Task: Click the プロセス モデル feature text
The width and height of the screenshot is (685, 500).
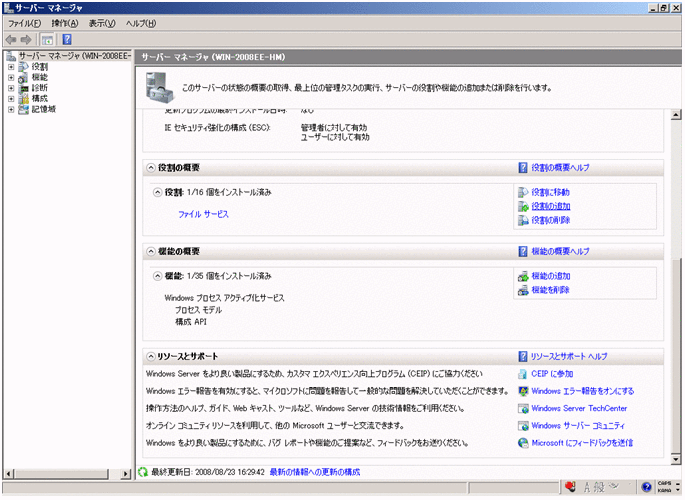Action: (199, 310)
